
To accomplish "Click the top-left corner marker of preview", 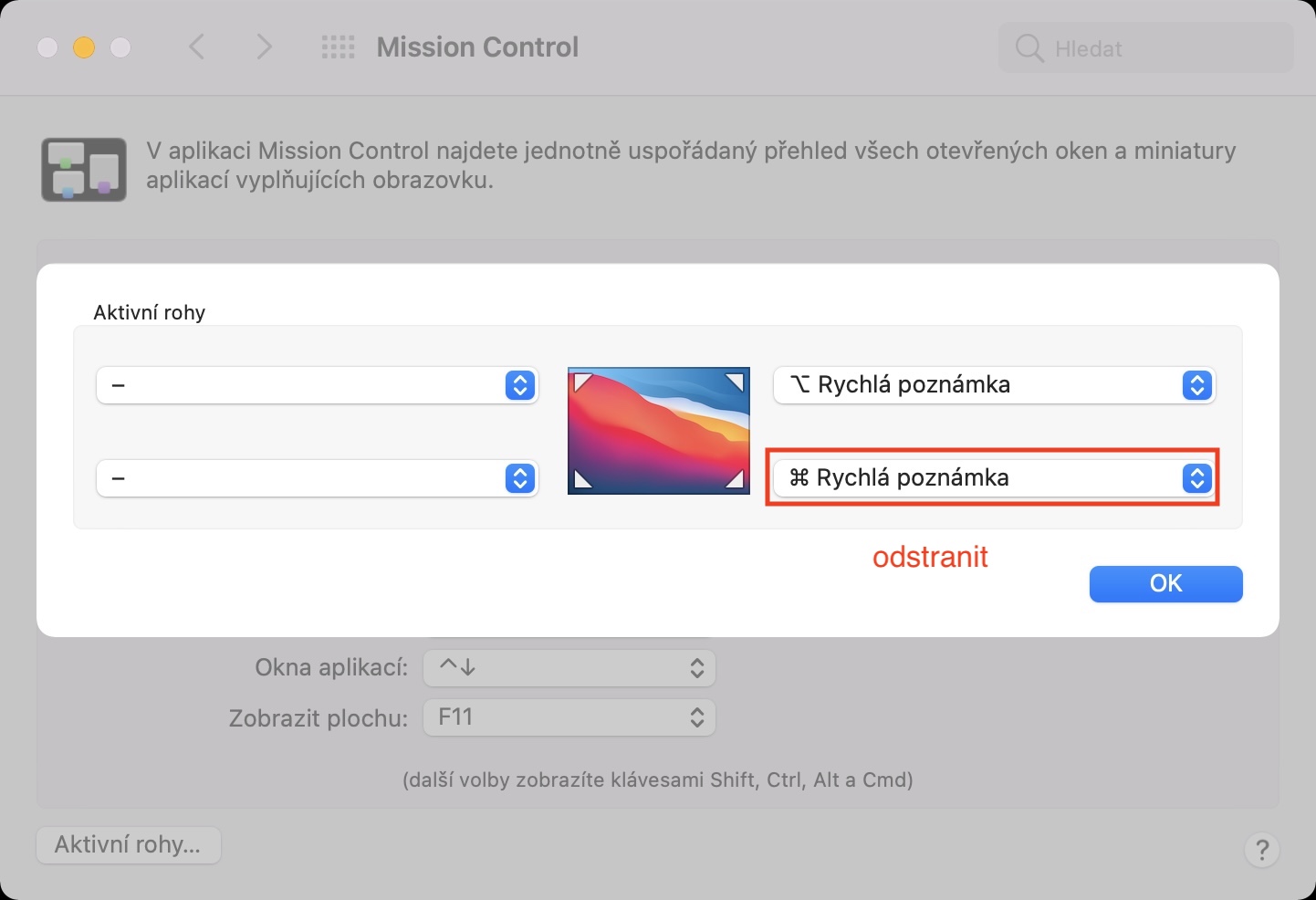I will click(580, 381).
